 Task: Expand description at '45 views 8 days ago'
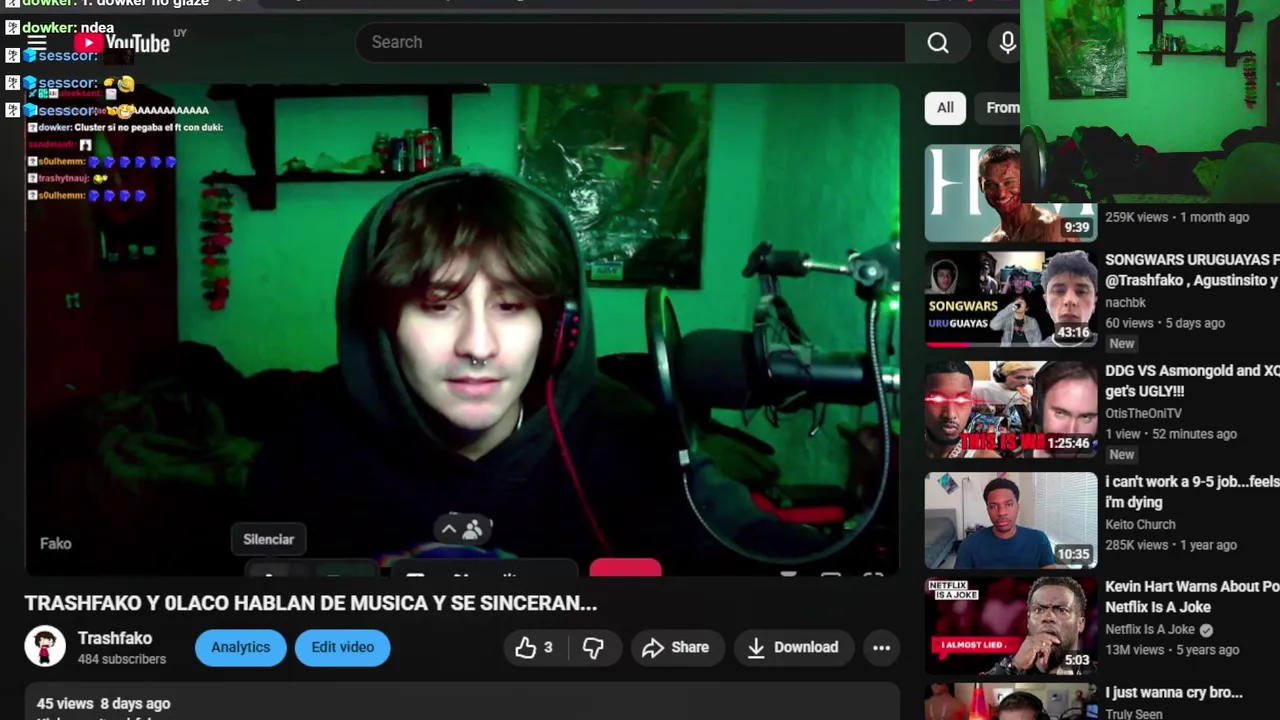104,704
